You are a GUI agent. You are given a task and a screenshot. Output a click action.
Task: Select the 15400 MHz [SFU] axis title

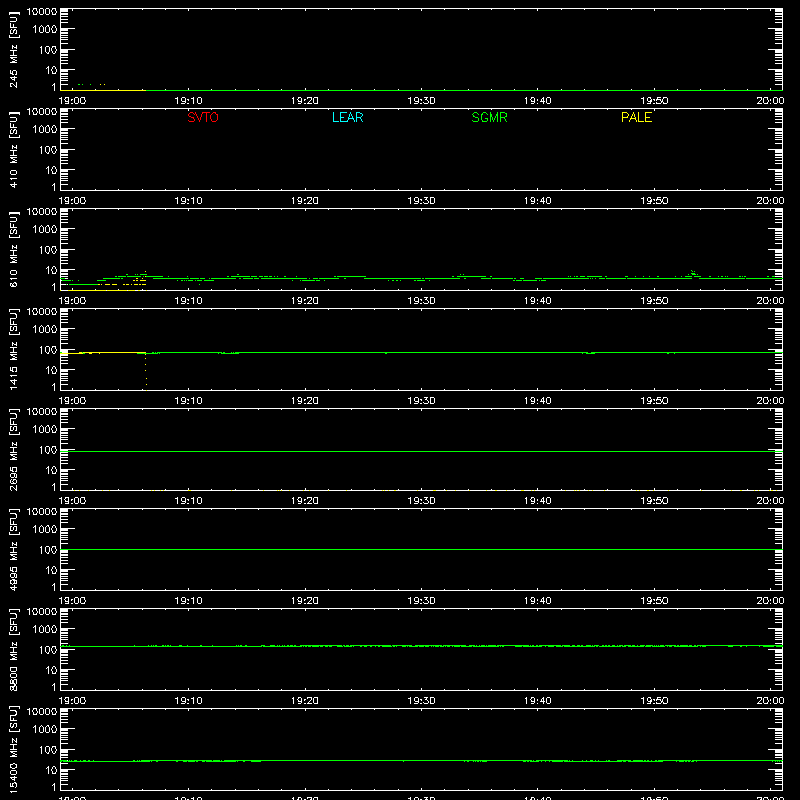(x=13, y=750)
